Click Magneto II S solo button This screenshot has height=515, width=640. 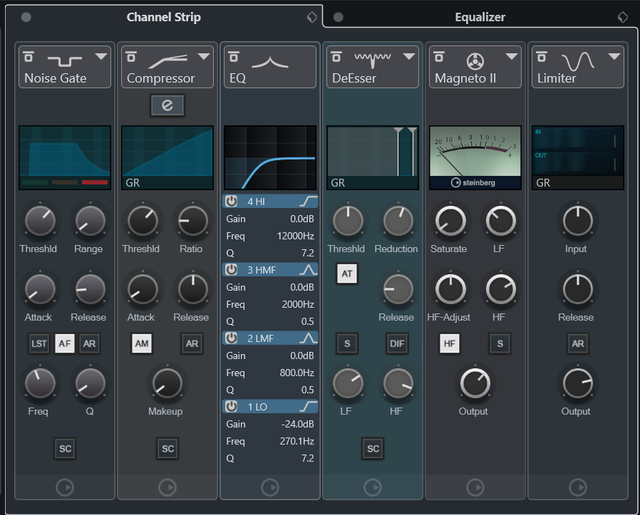pyautogui.click(x=500, y=344)
